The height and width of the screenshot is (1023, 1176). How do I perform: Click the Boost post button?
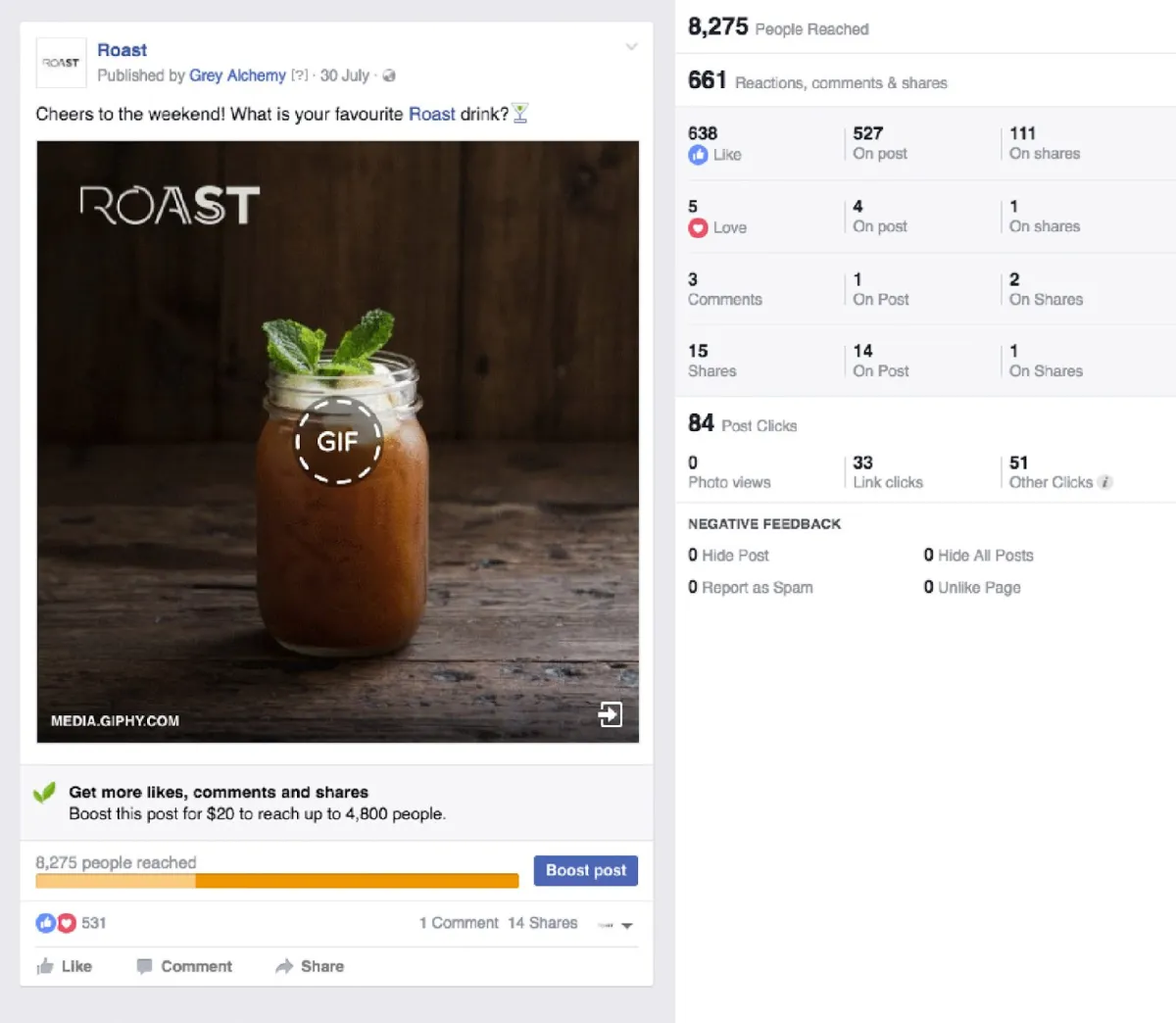[586, 870]
